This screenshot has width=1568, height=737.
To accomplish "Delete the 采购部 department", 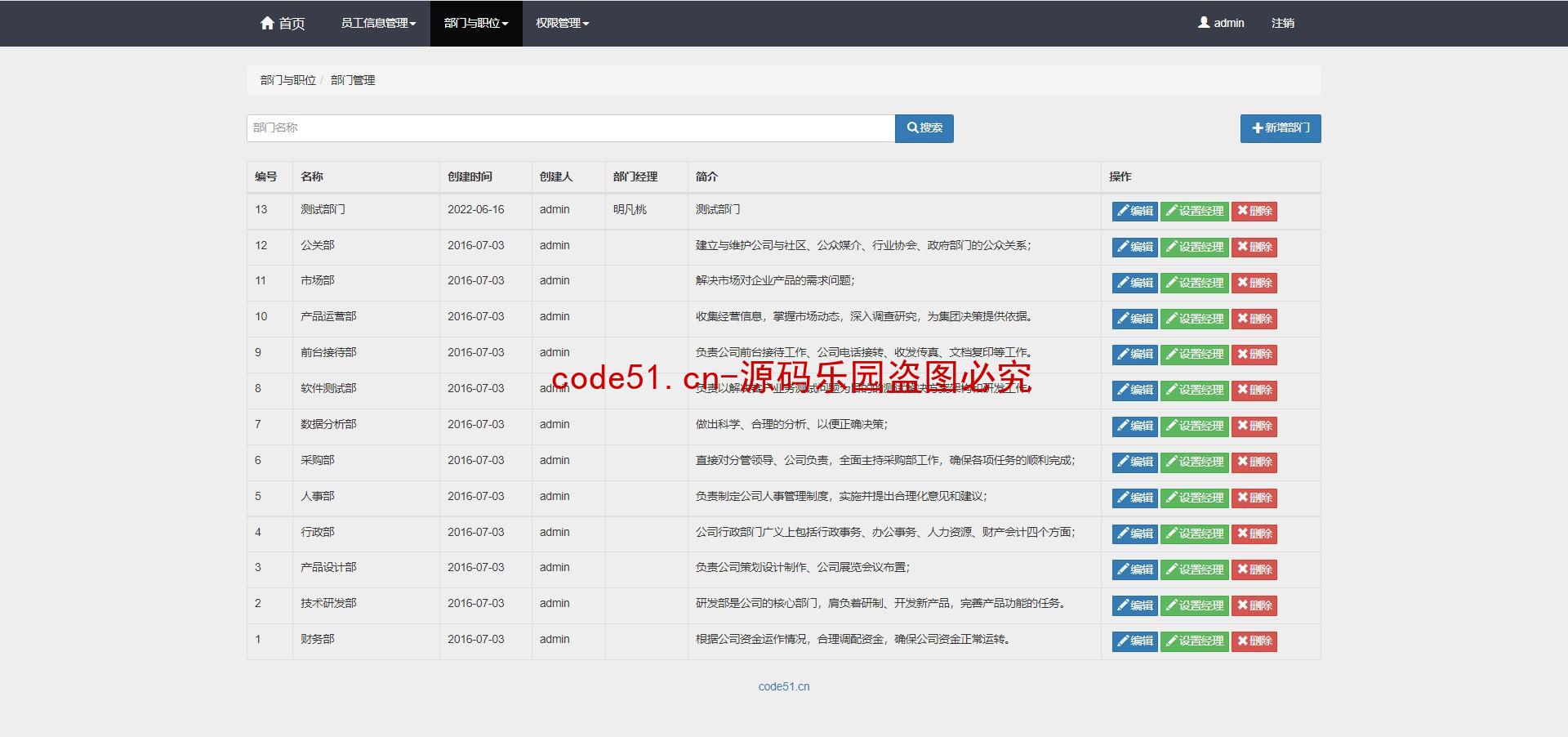I will [1254, 462].
